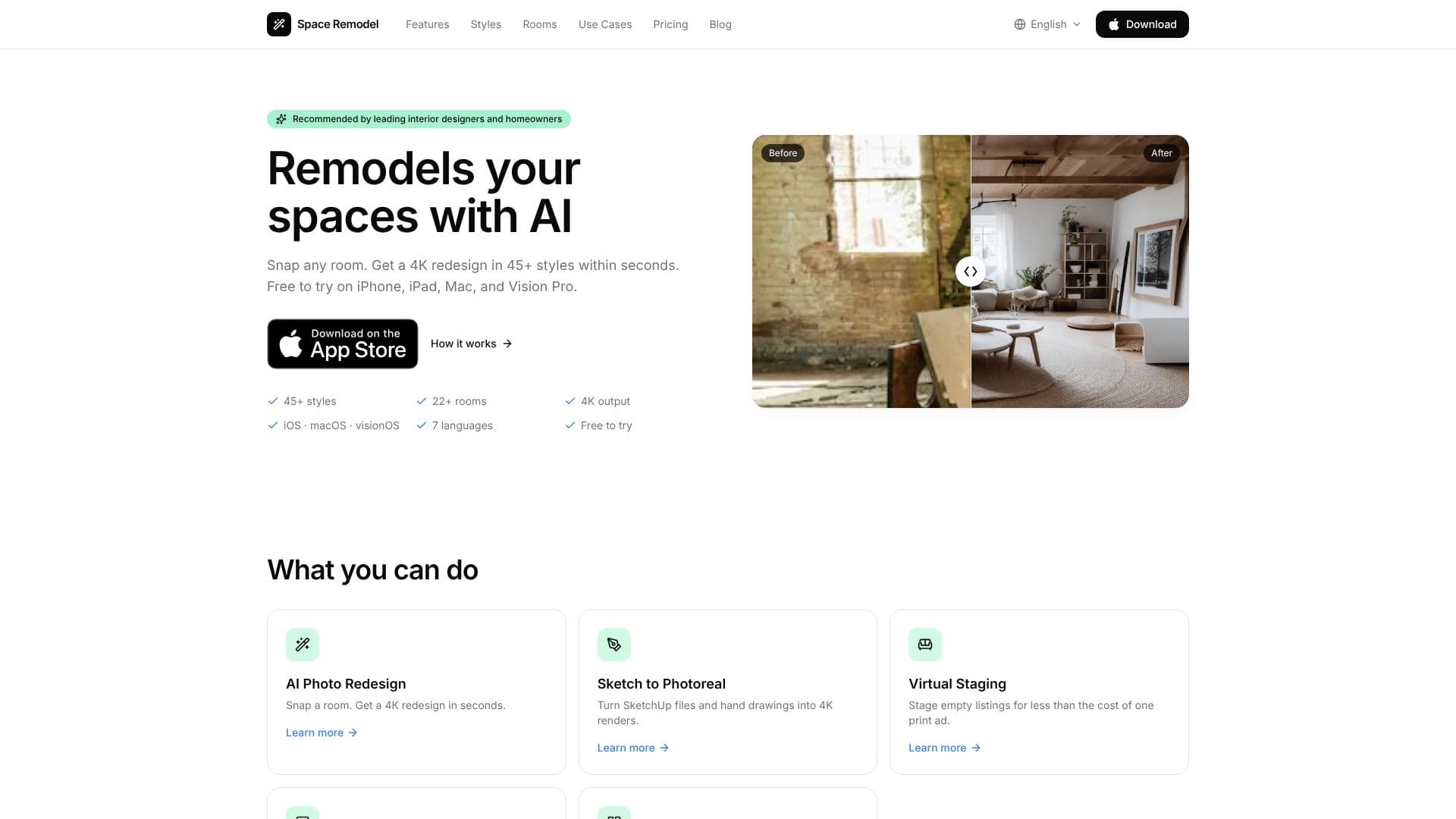Click the AI Photo Redesign card title

[346, 684]
